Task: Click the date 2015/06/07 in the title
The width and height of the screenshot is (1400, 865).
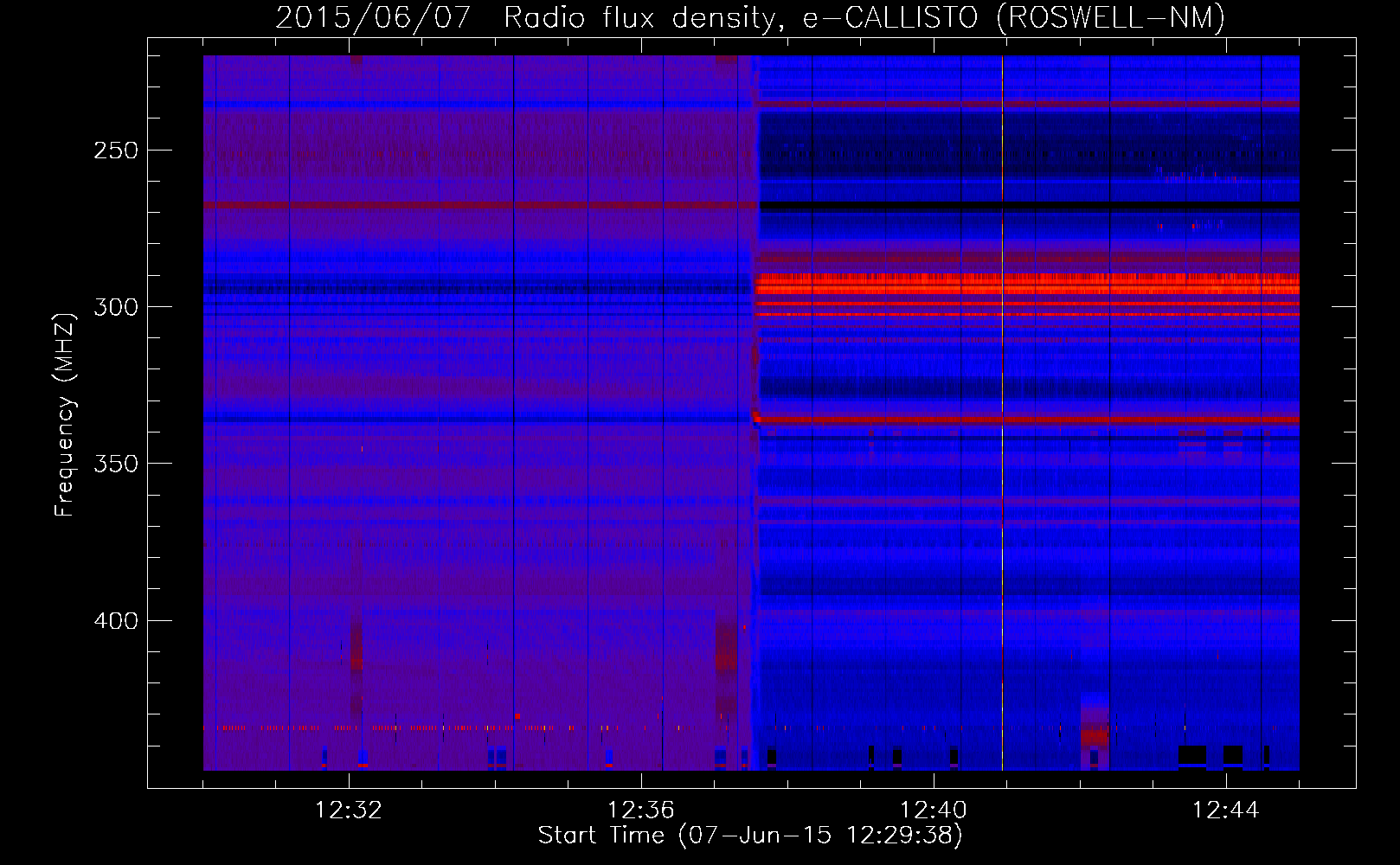Action: tap(373, 17)
